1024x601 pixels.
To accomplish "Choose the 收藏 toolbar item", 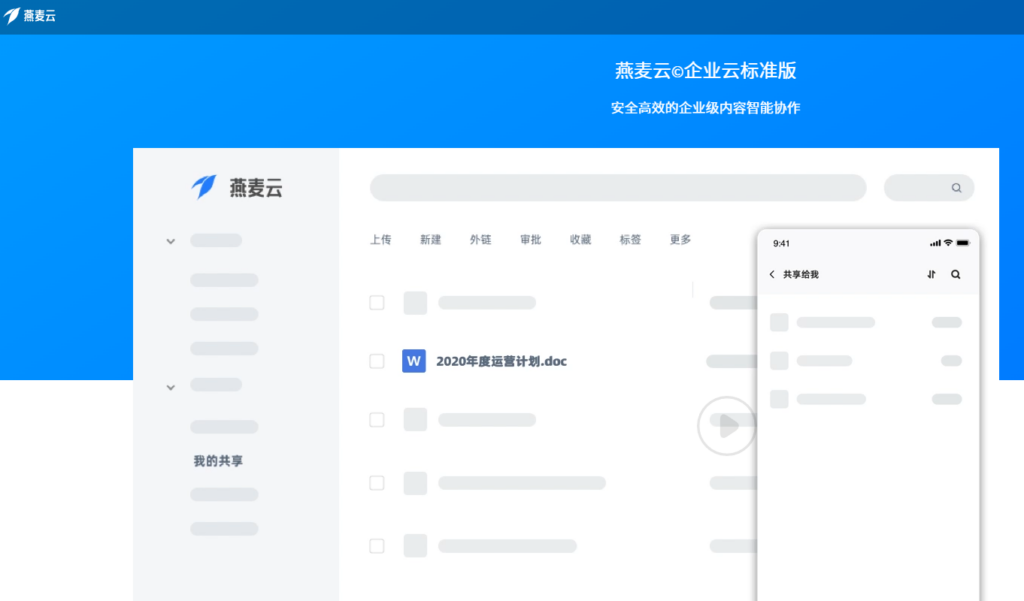I will pos(580,240).
